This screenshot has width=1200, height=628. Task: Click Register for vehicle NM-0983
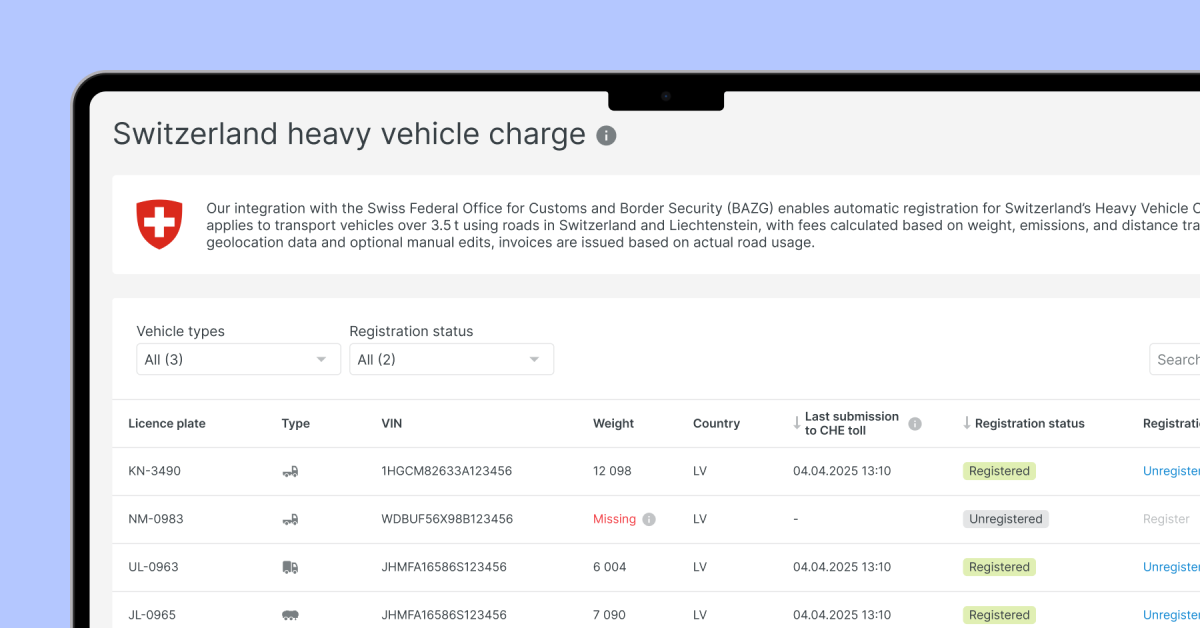coord(1166,519)
